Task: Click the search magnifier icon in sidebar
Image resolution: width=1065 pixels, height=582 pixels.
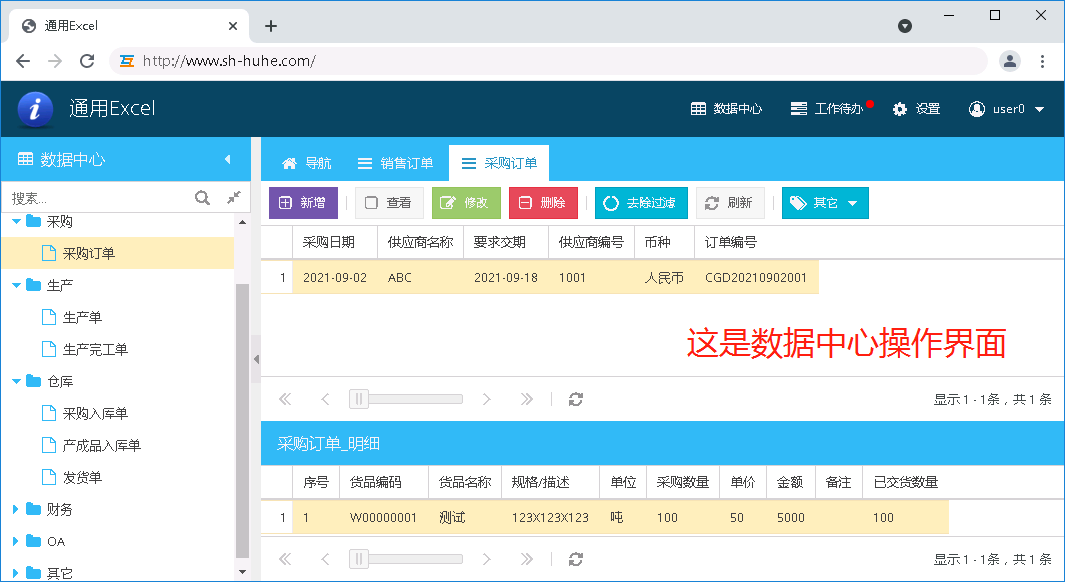Action: [202, 198]
